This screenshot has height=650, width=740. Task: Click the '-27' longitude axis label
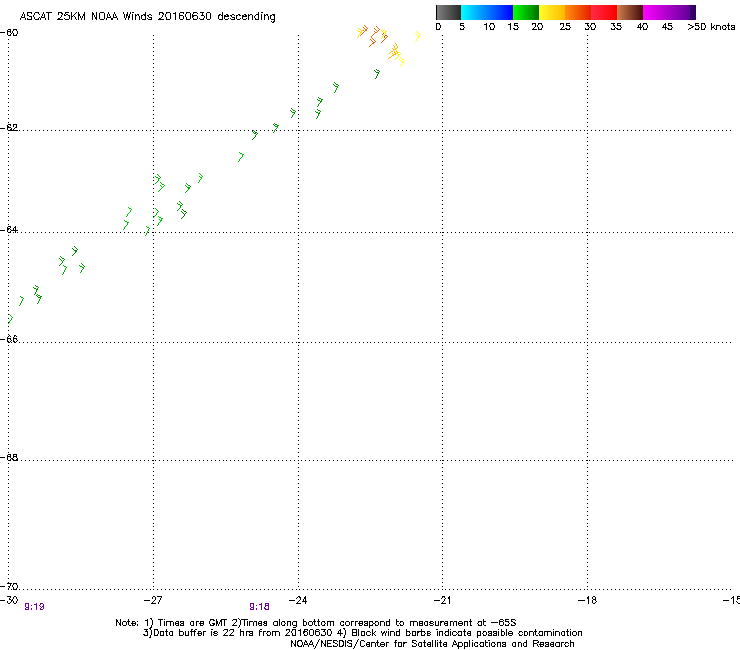click(x=153, y=600)
